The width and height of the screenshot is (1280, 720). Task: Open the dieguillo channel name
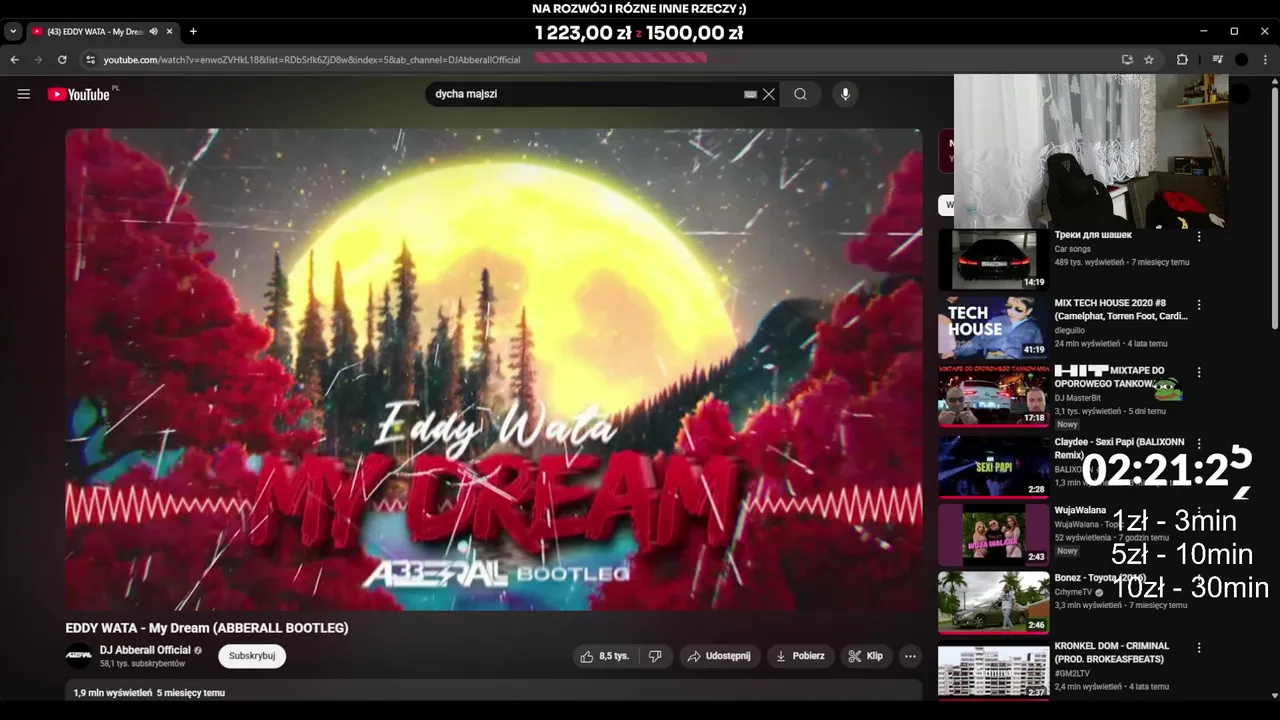pyautogui.click(x=1070, y=330)
